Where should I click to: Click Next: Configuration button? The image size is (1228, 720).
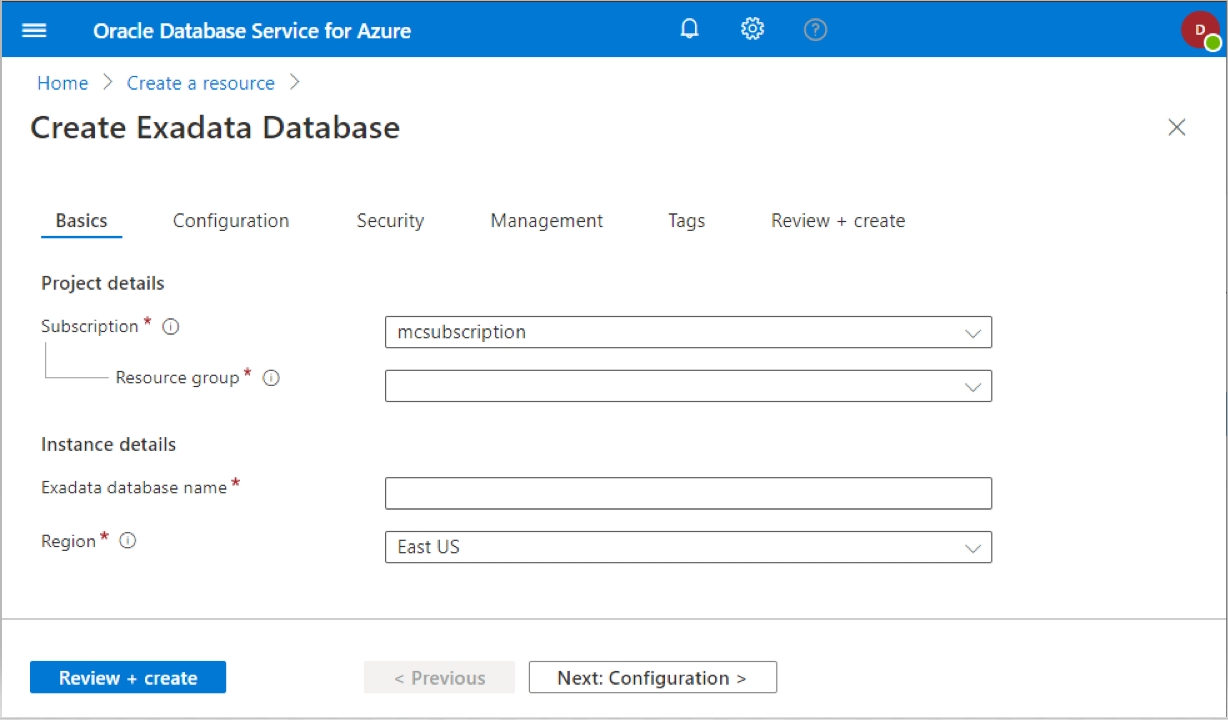click(652, 678)
